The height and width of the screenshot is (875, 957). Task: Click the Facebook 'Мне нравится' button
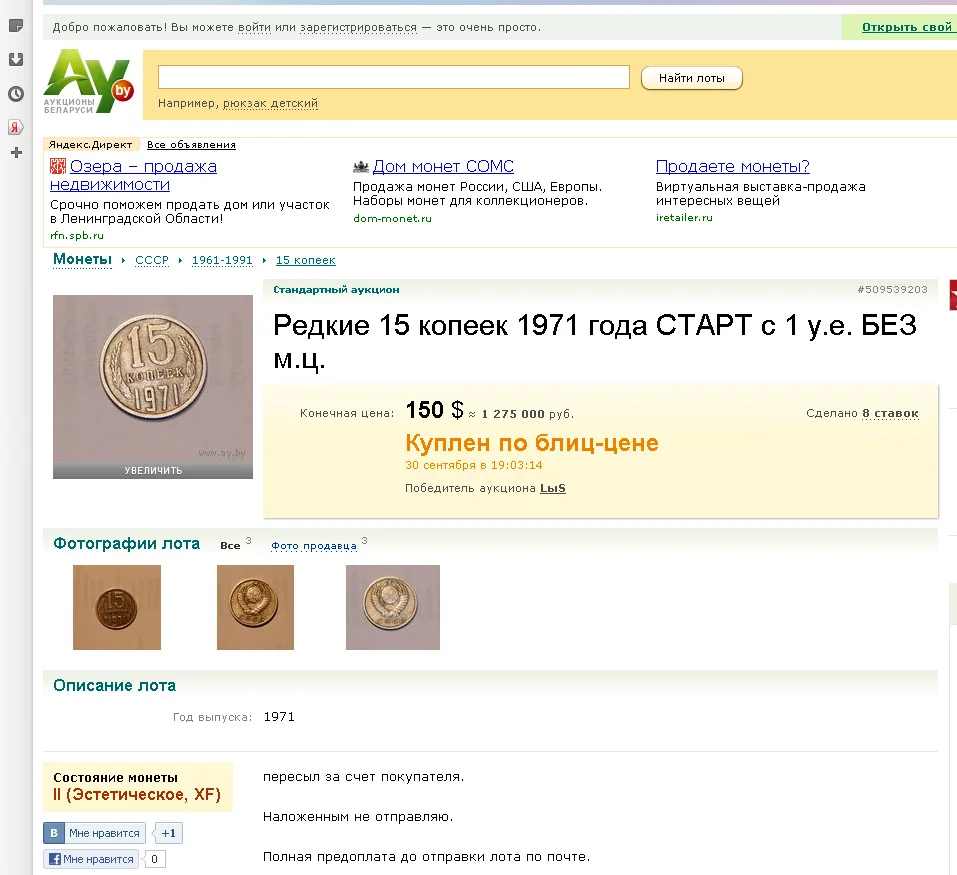coord(92,859)
